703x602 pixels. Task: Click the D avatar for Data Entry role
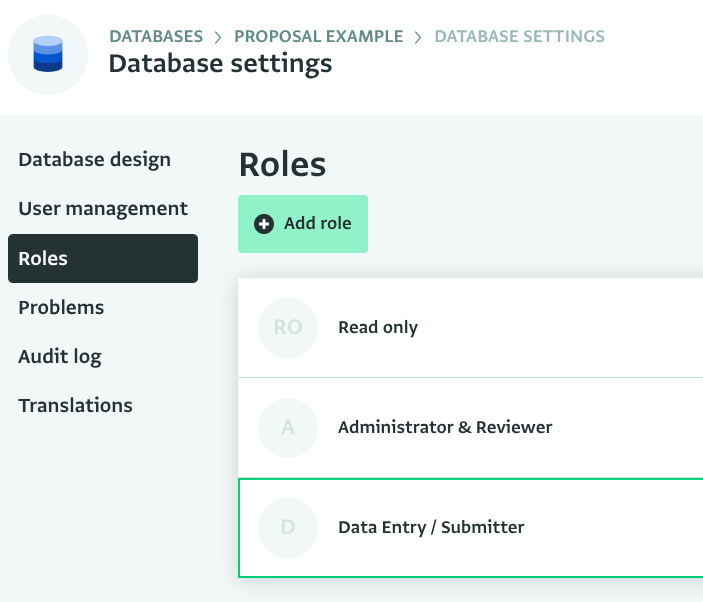click(x=288, y=528)
